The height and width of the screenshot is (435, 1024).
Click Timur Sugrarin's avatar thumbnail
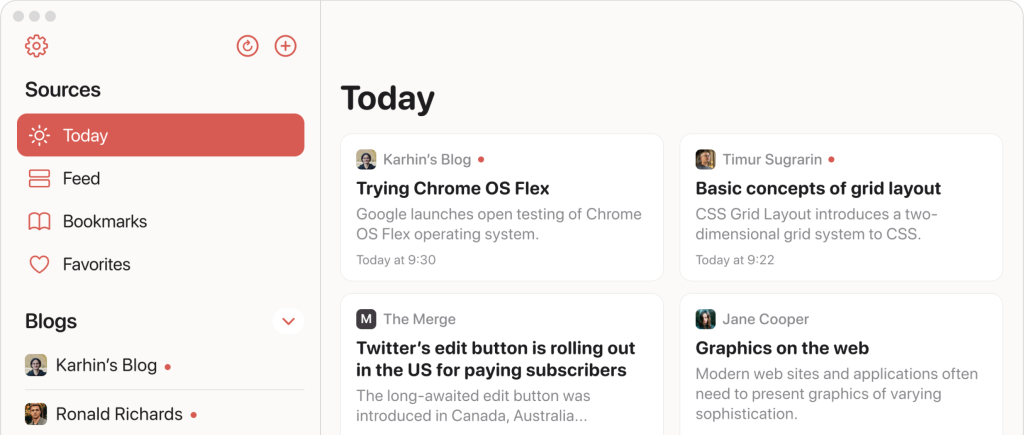click(705, 159)
